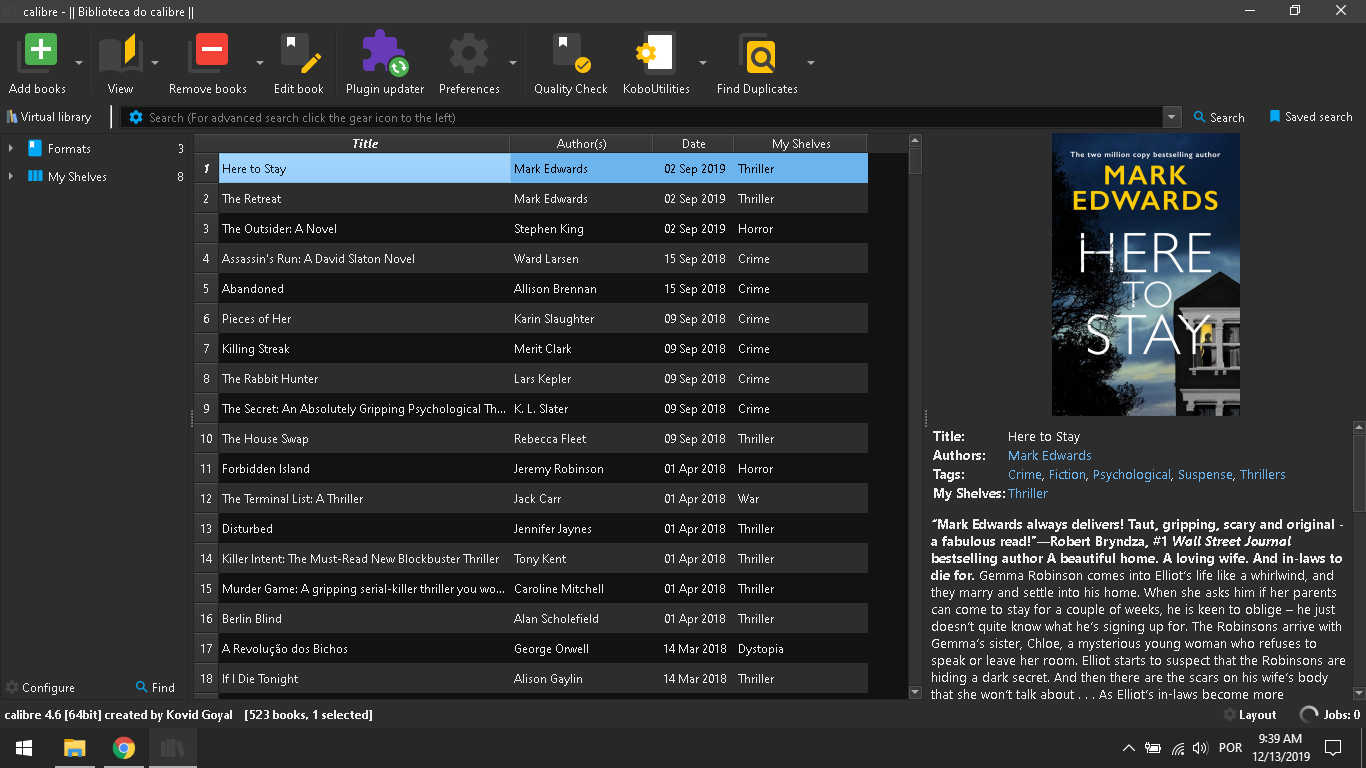Click the Thriller shelf link in details
Viewport: 1366px width, 768px height.
[1028, 494]
